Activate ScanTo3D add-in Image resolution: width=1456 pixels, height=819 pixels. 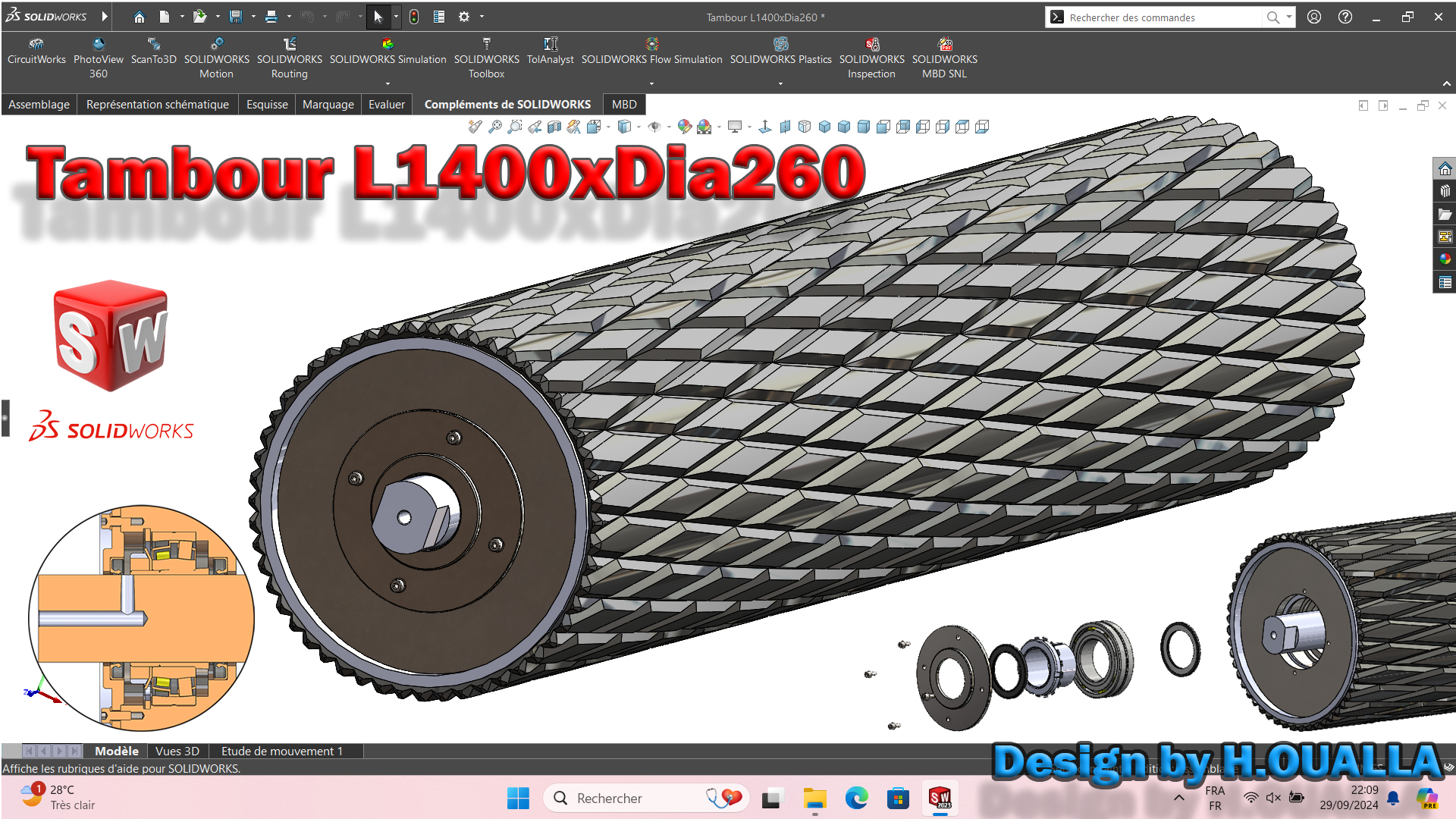154,52
